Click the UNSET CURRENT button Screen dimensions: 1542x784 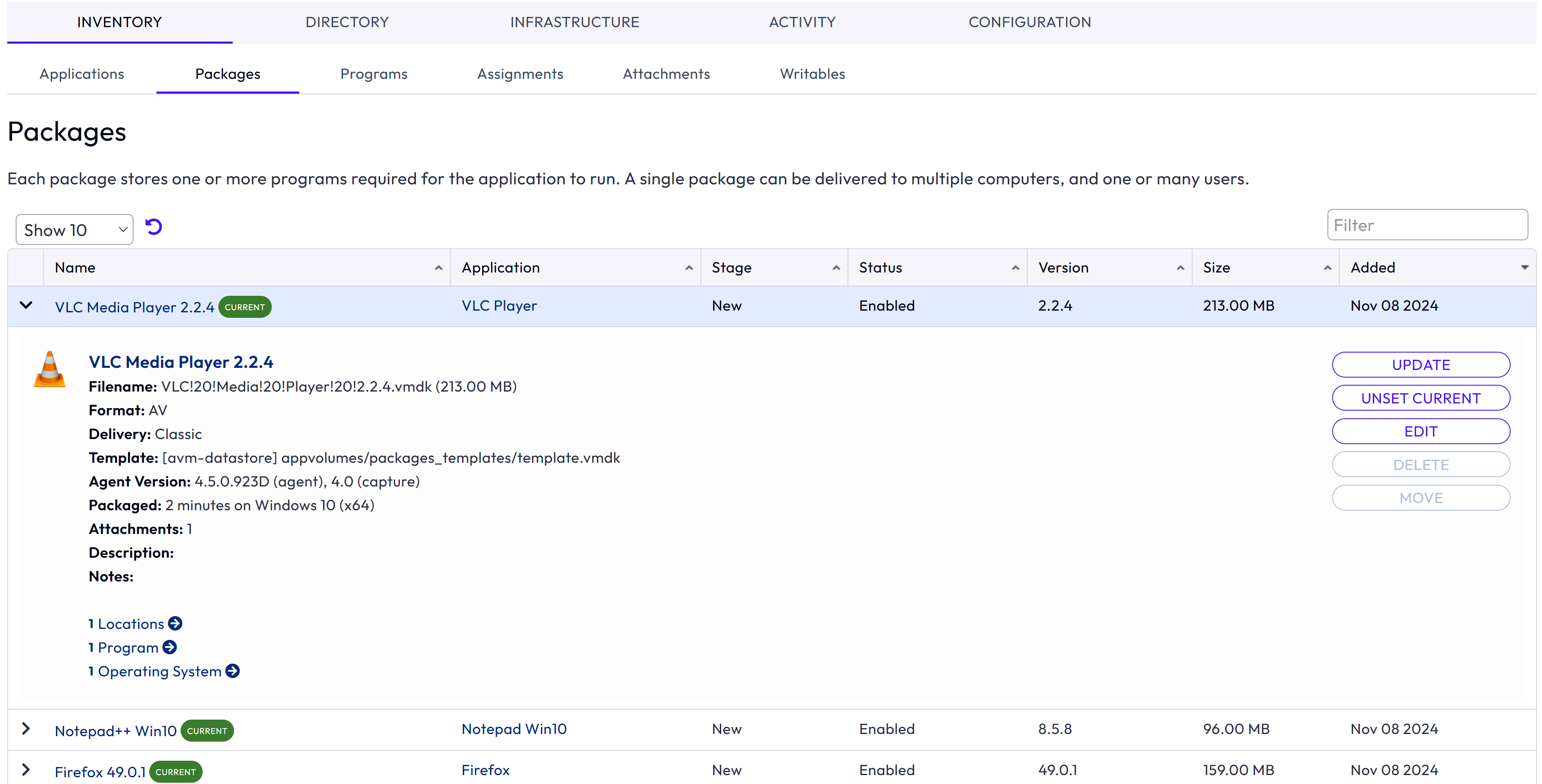pyautogui.click(x=1421, y=398)
